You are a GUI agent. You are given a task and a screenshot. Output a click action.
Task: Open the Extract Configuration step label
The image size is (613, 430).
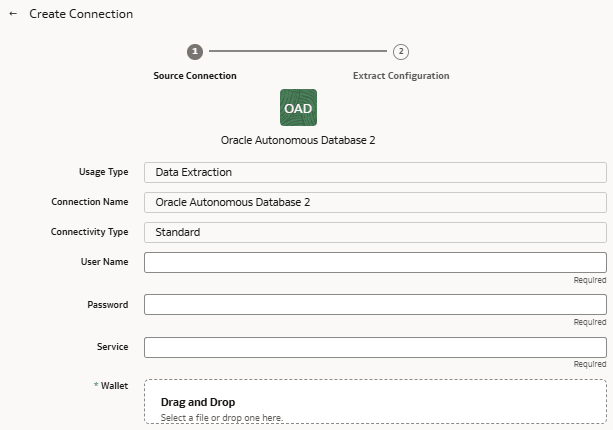(x=401, y=75)
